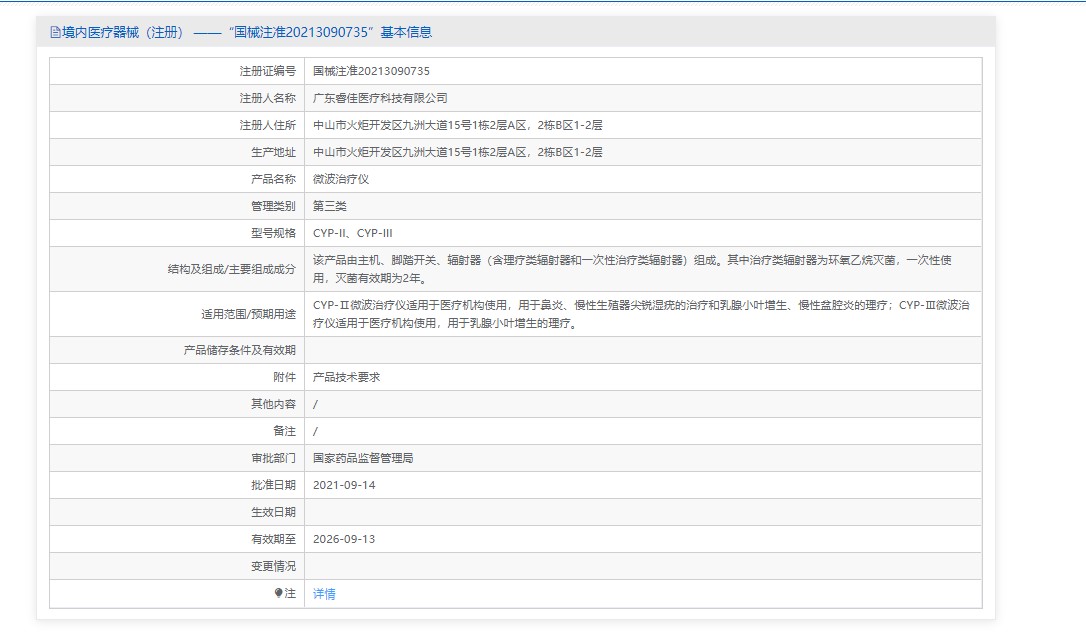This screenshot has height=644, width=1086.
Task: Click registrant name 广东睿佳医疗科技有限公司
Action: click(x=380, y=98)
